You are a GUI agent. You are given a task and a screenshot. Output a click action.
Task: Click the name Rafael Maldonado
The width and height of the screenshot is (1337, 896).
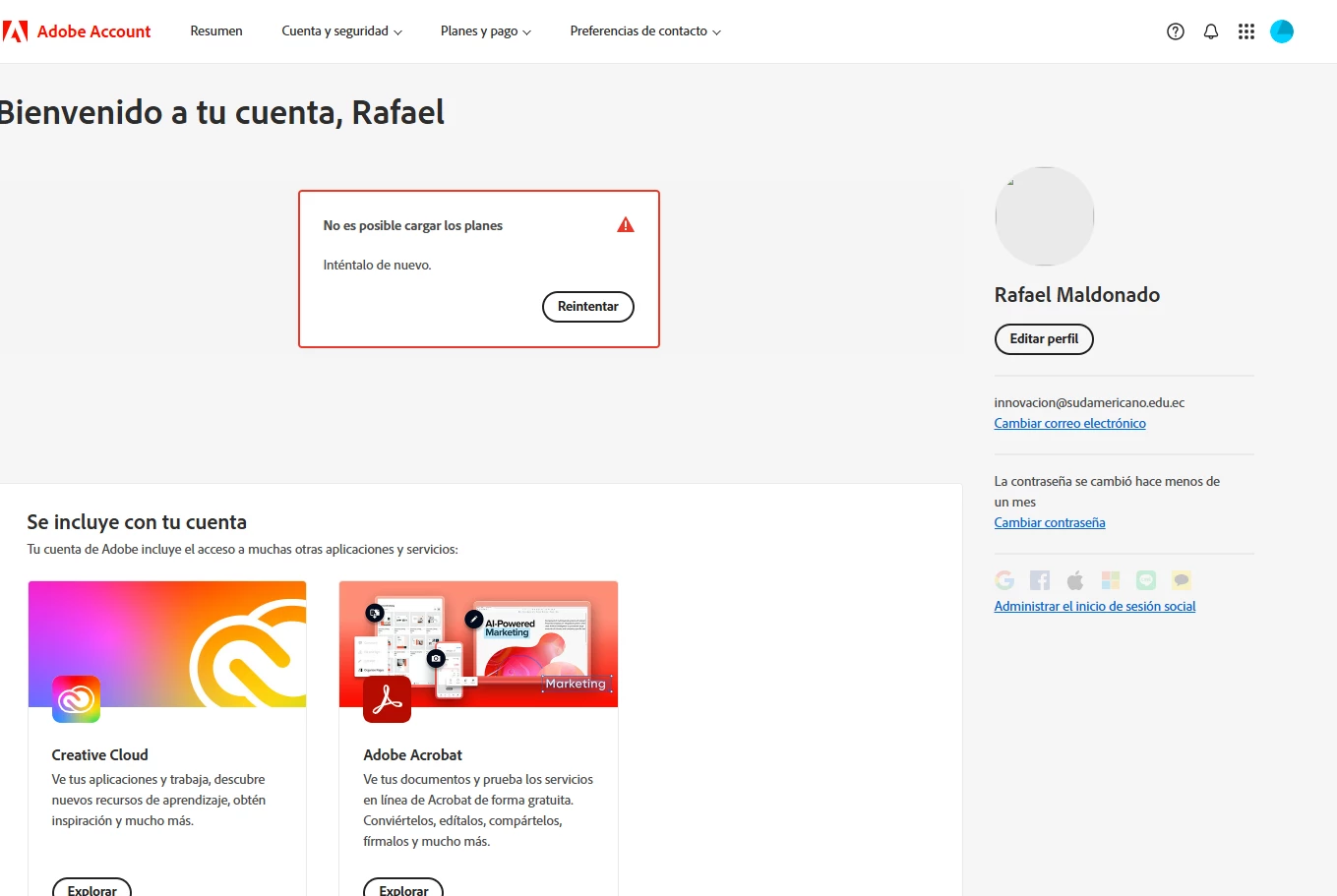coord(1077,295)
